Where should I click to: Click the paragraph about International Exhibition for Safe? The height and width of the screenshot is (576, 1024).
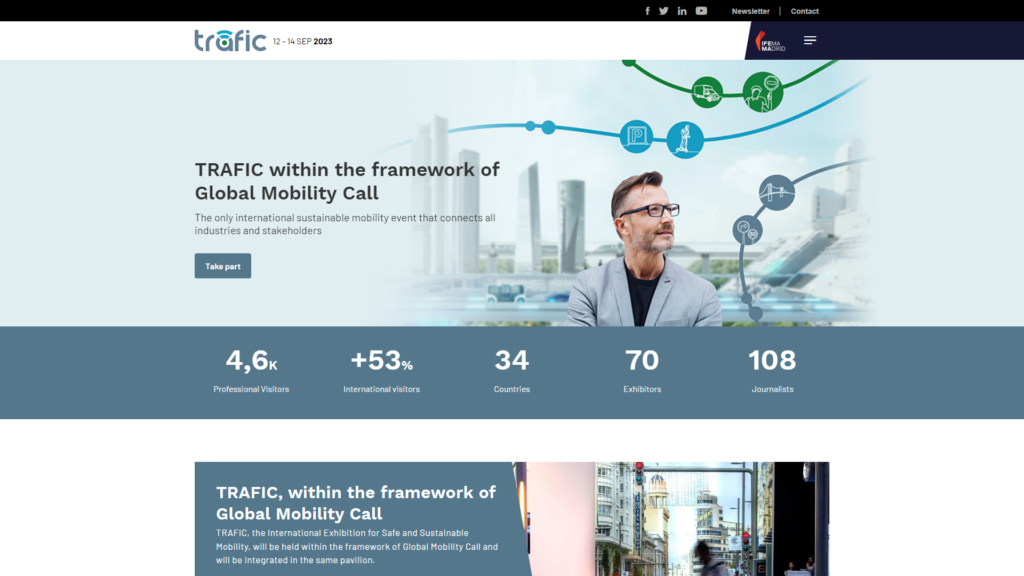[357, 547]
